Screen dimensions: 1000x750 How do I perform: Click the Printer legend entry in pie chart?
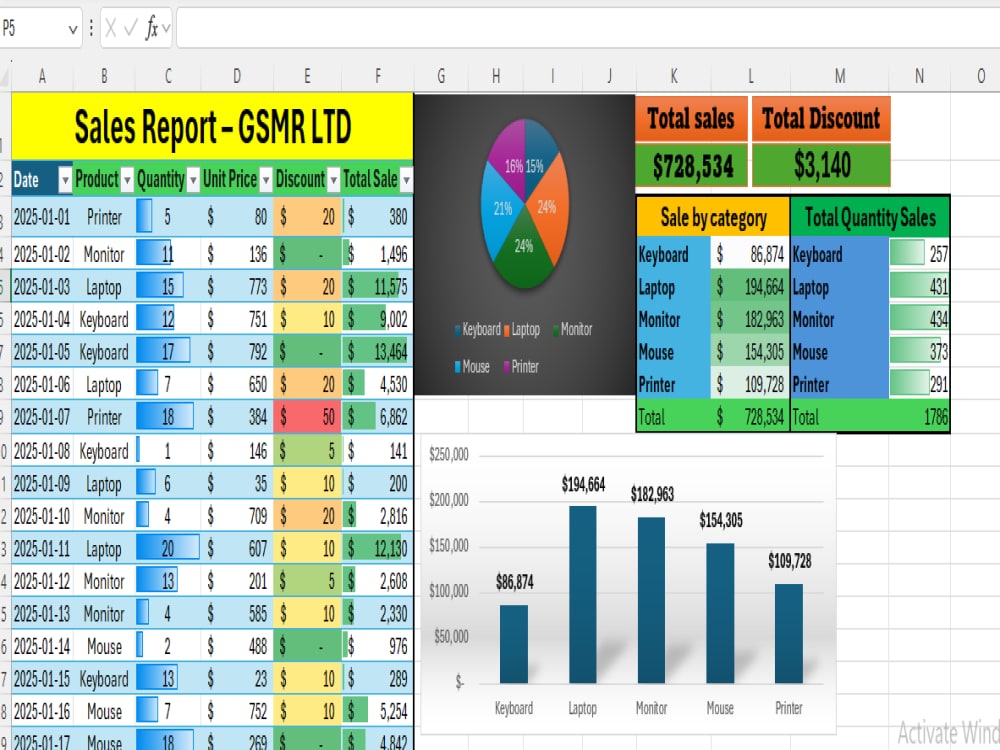521,367
